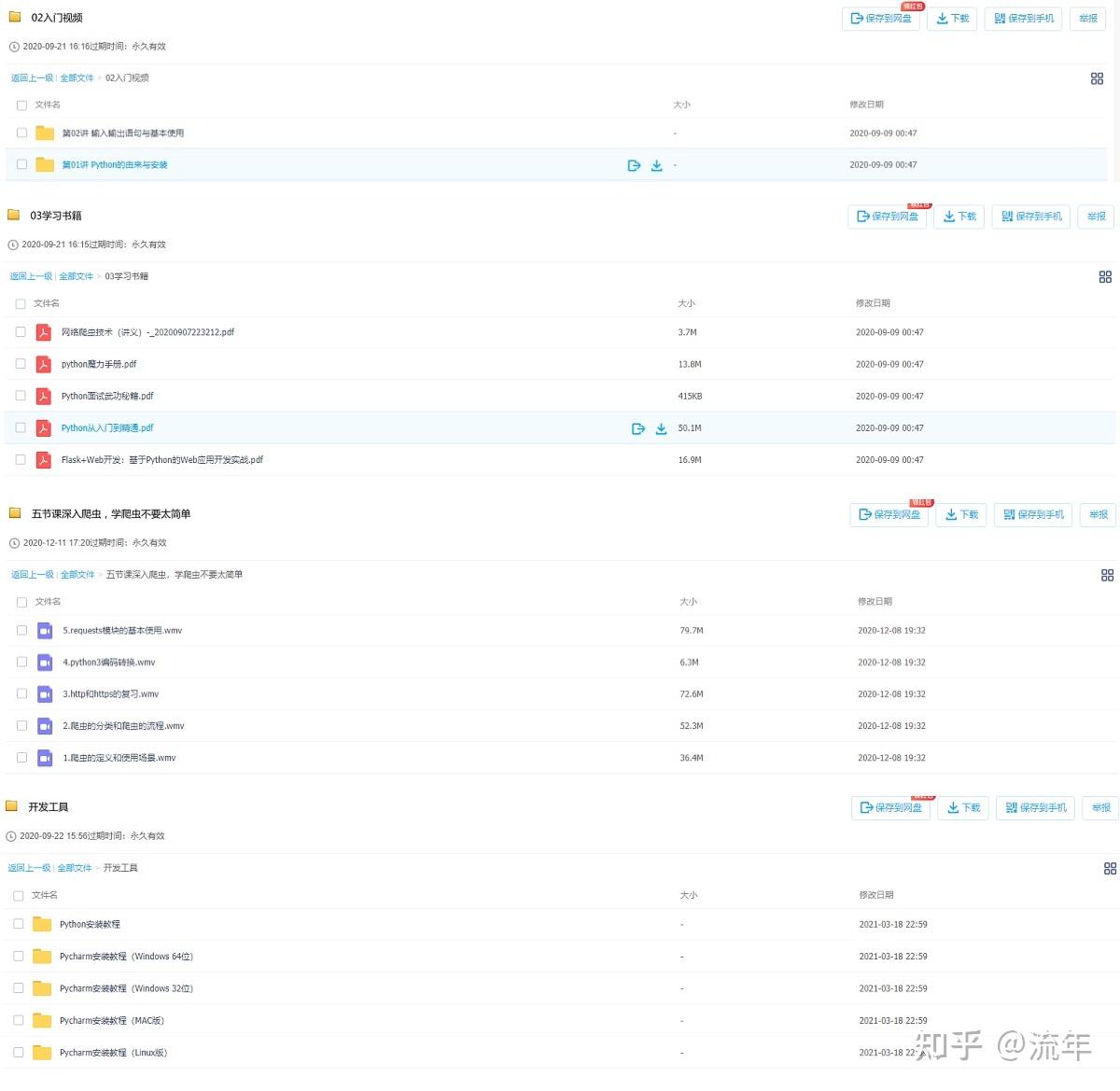Viewport: 1120px width, 1091px height.
Task: Click video icon of 1.爬虫的定义和使用场景.wmv
Action: coord(45,758)
